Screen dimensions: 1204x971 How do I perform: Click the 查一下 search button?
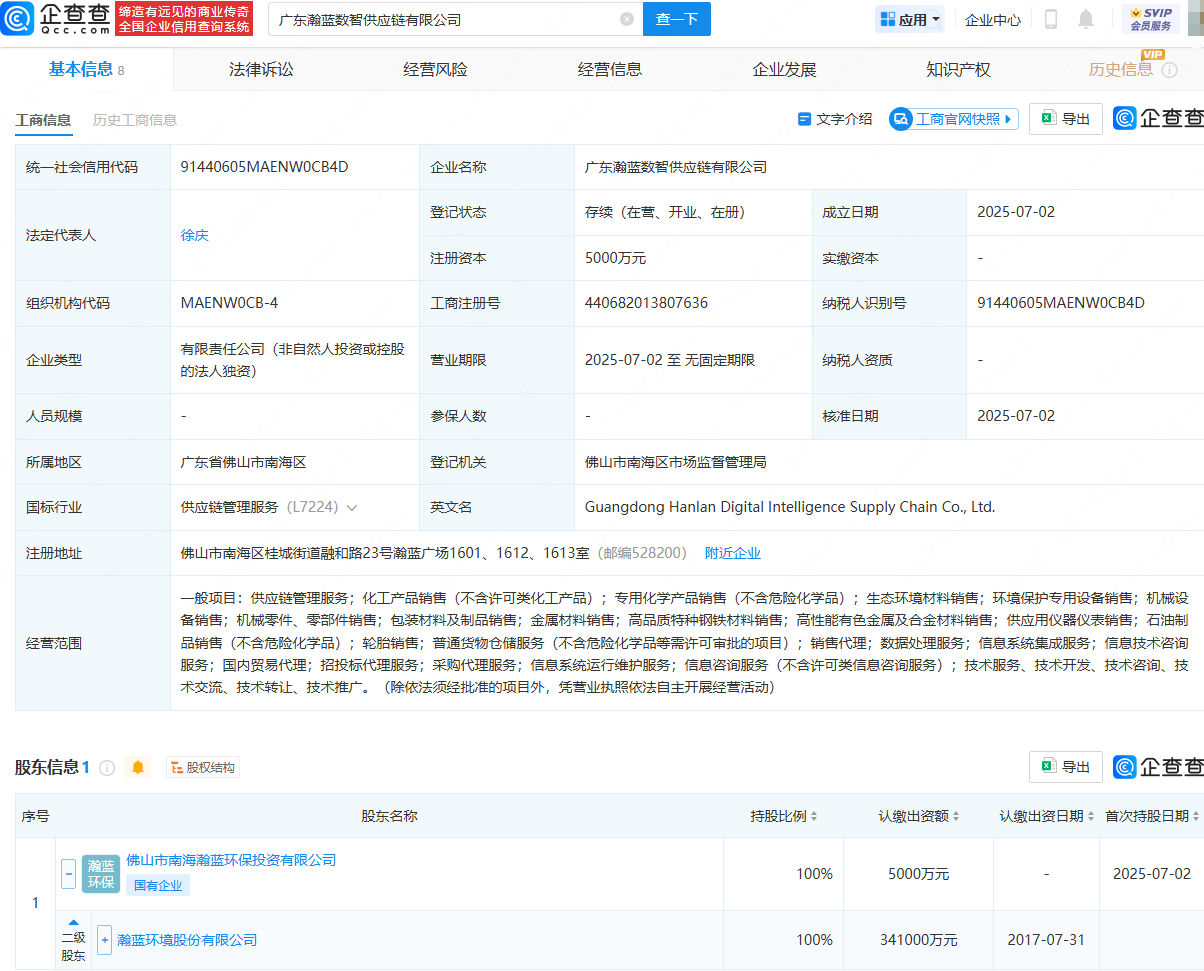click(x=677, y=19)
